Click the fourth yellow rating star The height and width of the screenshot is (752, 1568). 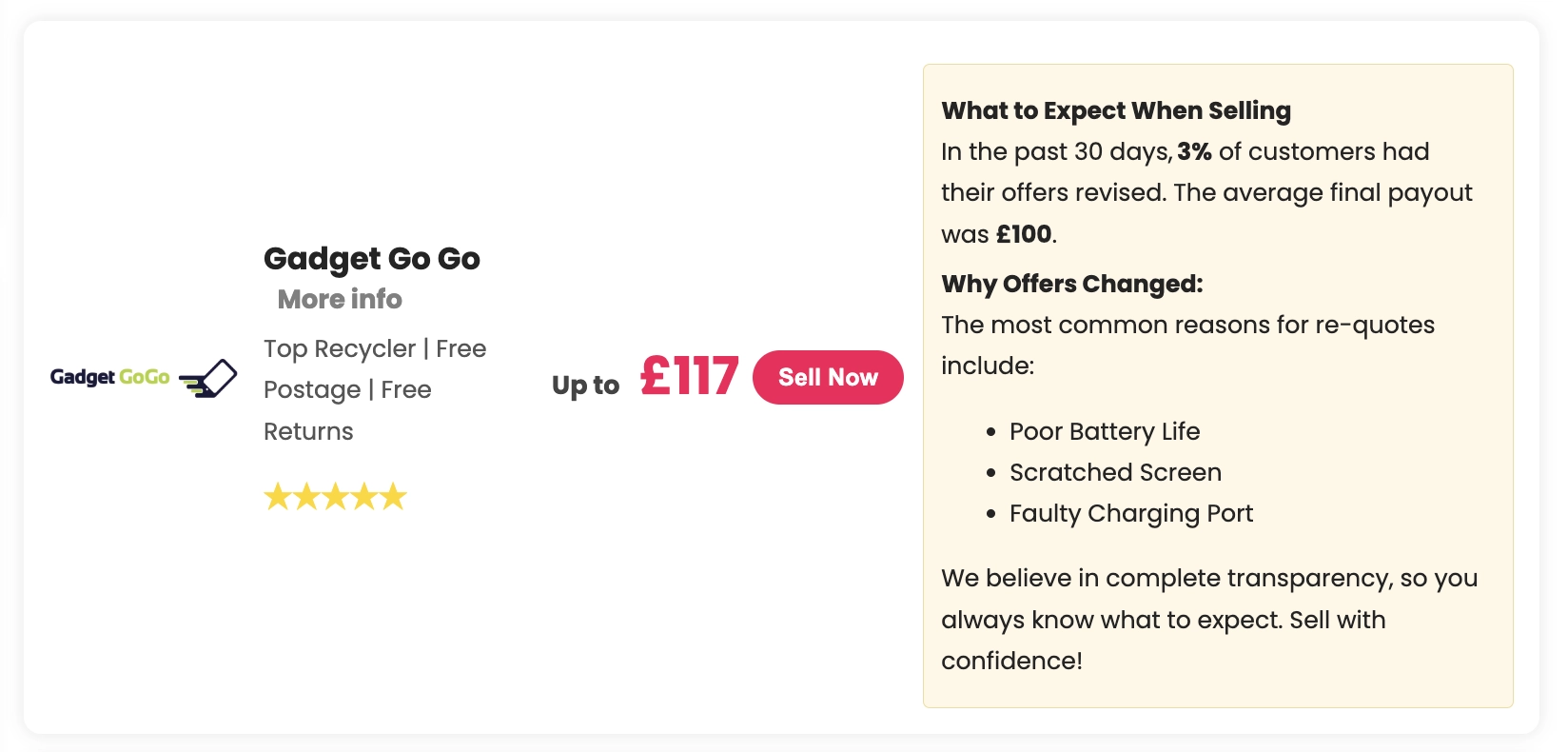(x=364, y=497)
